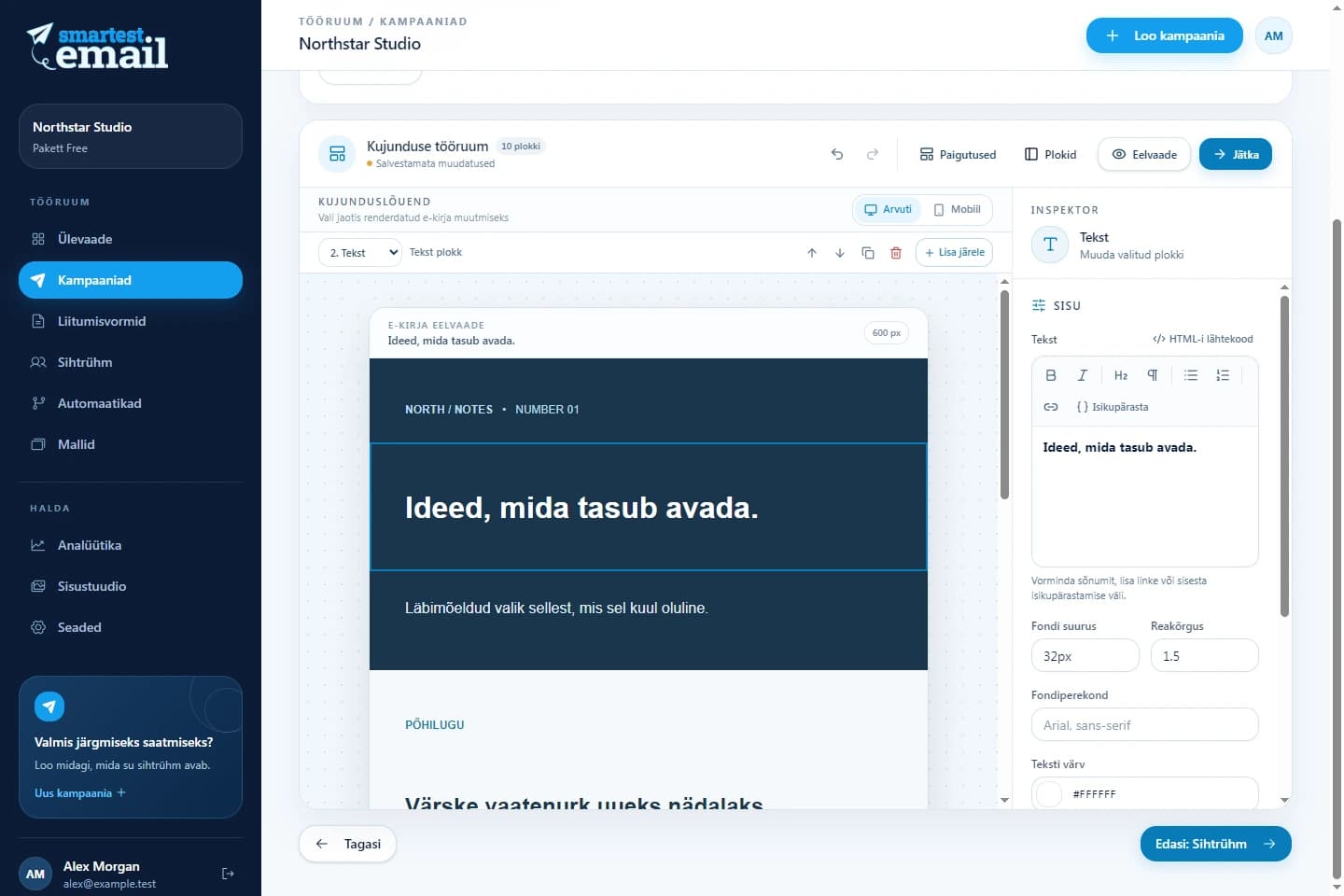Image resolution: width=1344 pixels, height=896 pixels.
Task: Delete block using red trash icon
Action: [896, 253]
